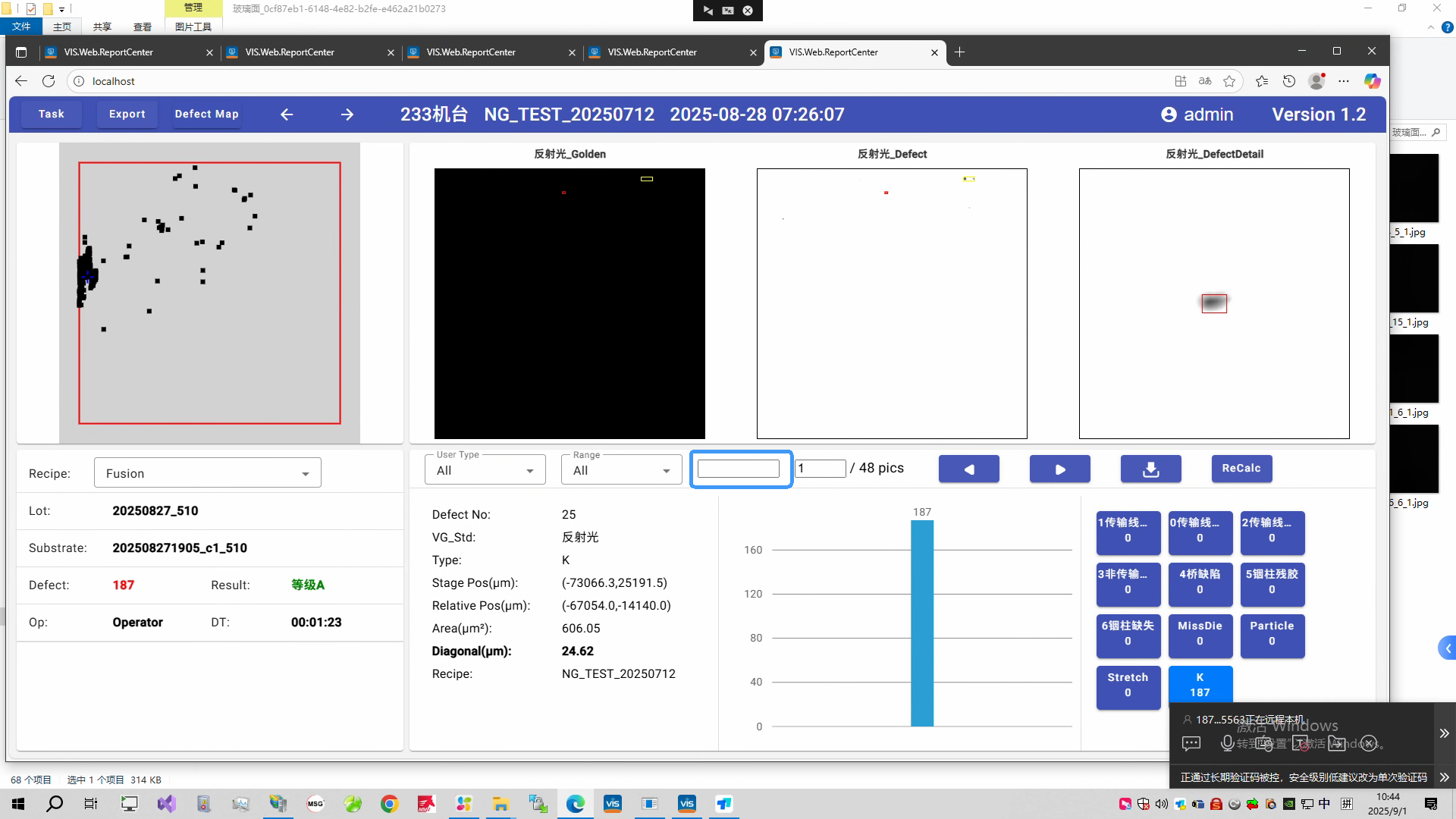
Task: Open the Recipe Fusion dropdown
Action: (207, 473)
